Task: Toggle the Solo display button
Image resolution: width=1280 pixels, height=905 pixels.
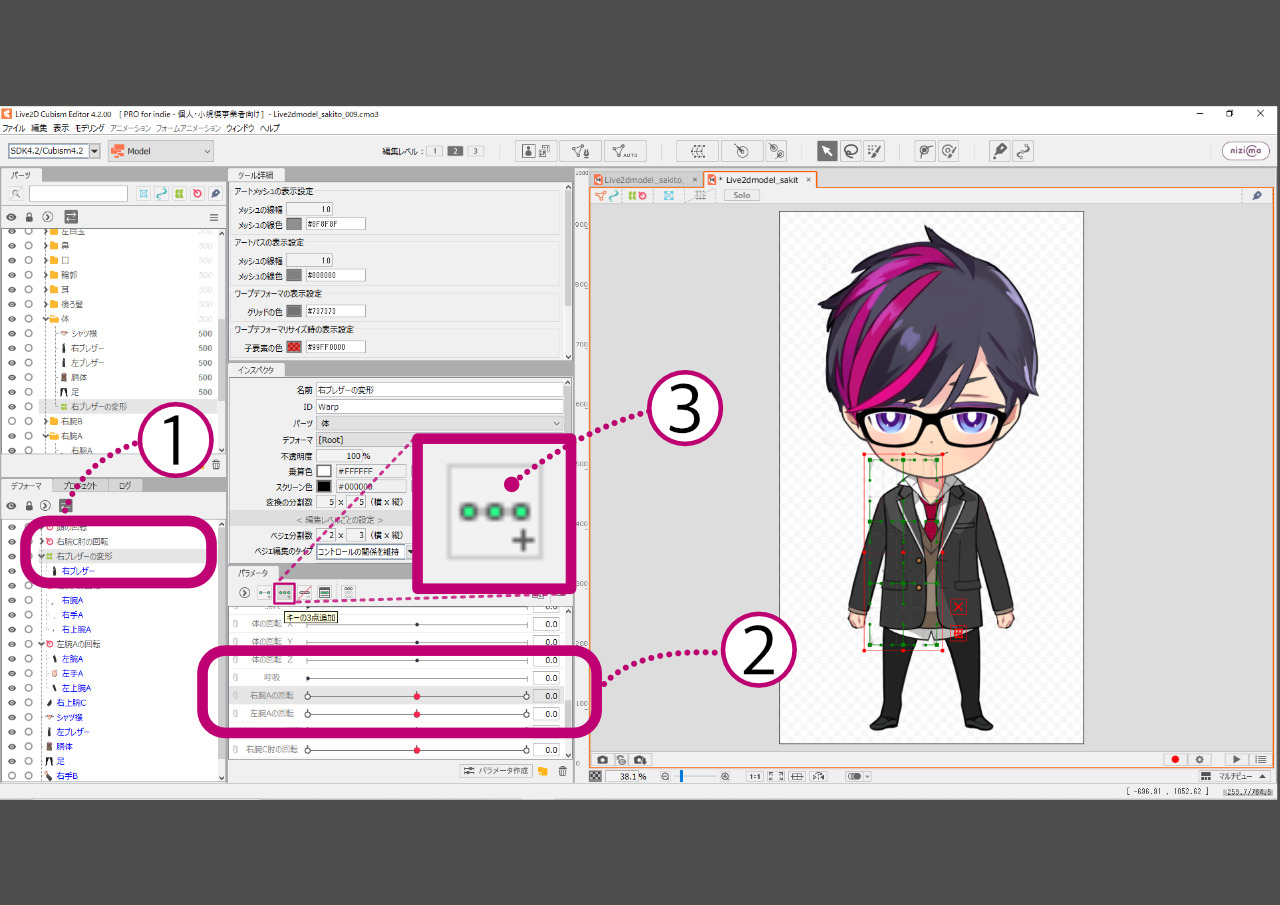Action: click(741, 195)
